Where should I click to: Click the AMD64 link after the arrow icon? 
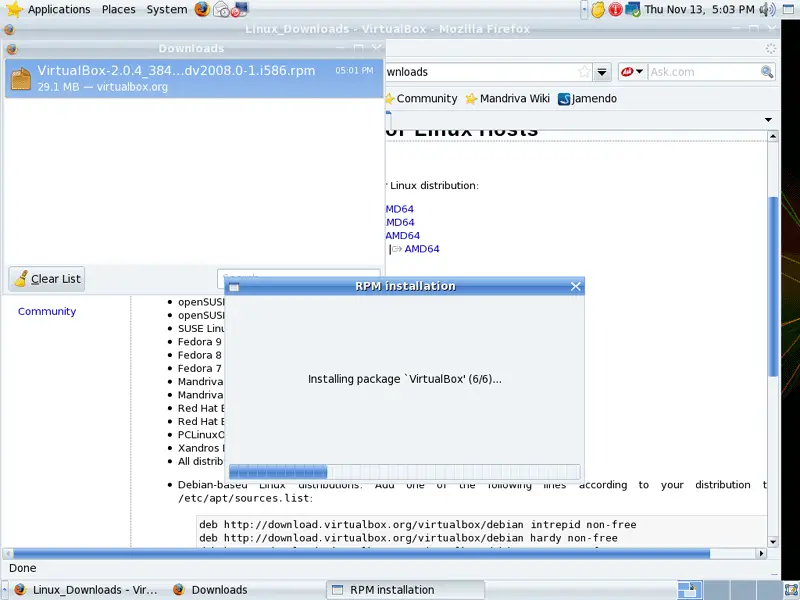pos(422,249)
